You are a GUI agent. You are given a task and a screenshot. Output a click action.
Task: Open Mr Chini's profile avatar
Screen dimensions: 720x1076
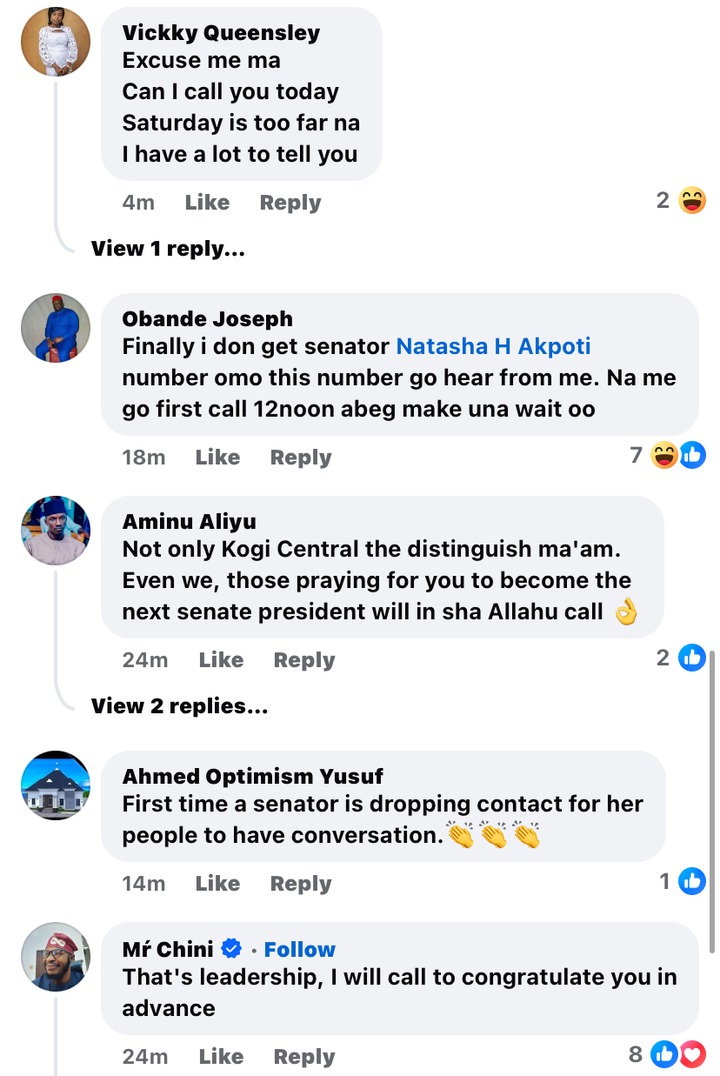point(56,956)
